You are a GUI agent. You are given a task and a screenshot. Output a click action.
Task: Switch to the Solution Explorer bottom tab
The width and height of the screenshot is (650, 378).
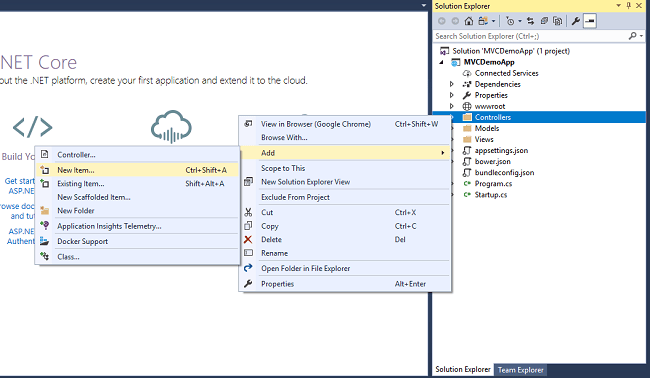[463, 369]
